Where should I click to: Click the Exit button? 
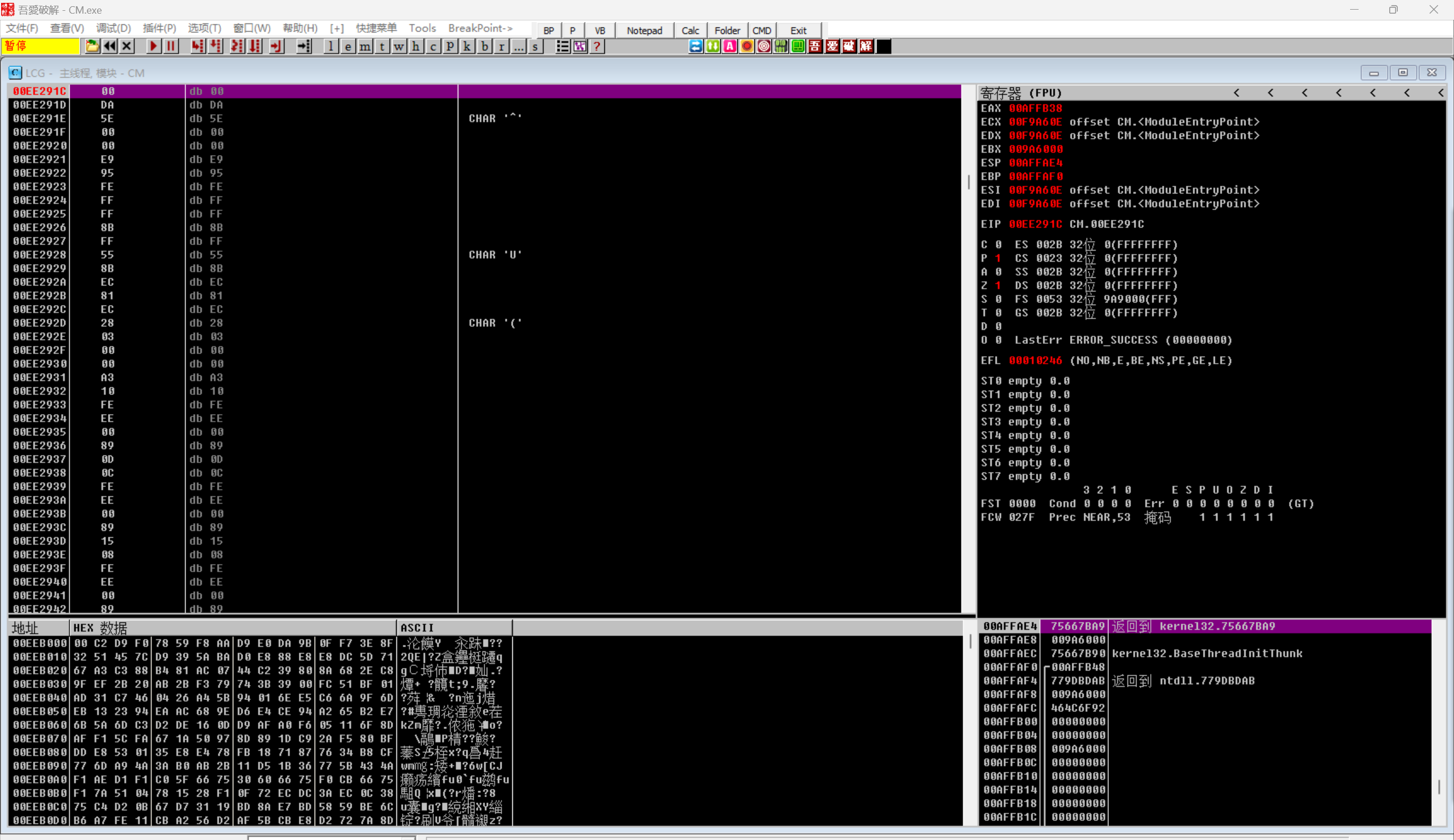click(x=798, y=31)
